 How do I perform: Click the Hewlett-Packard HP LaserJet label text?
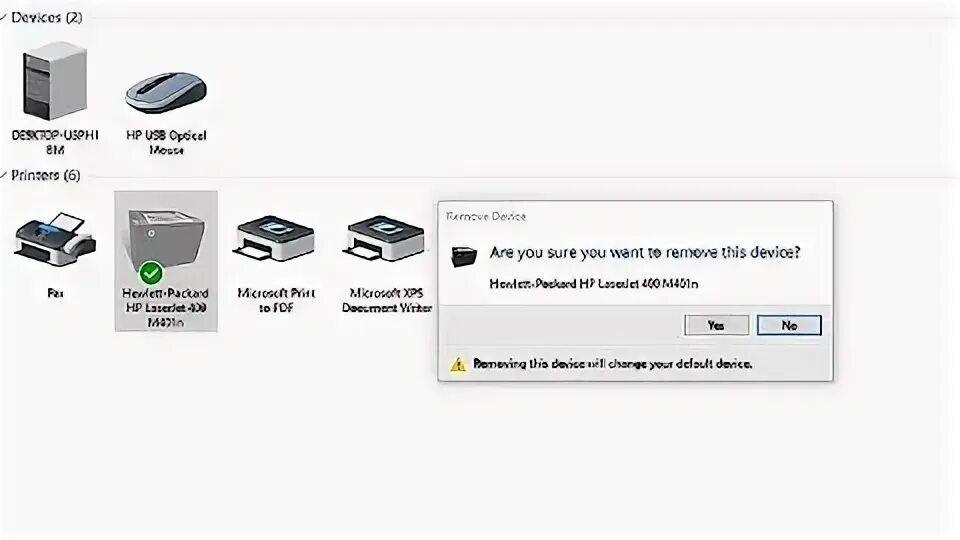point(165,307)
